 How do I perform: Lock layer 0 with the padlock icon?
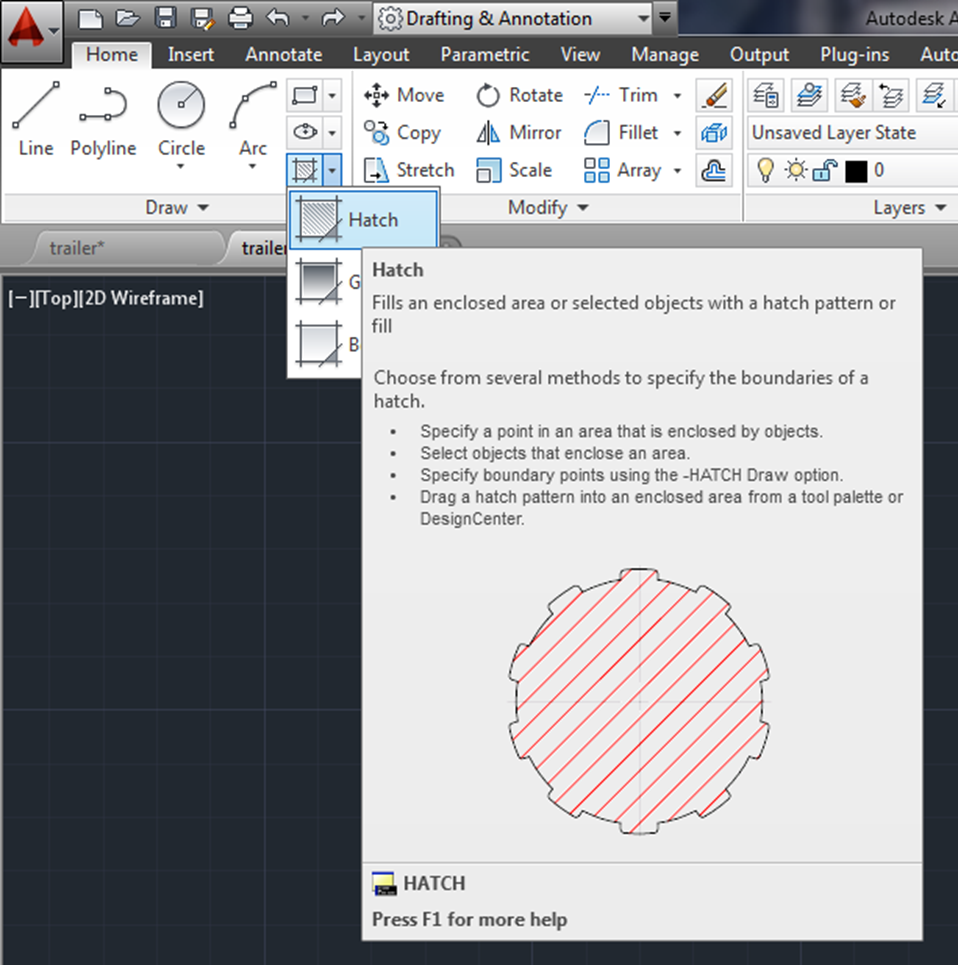(x=823, y=170)
